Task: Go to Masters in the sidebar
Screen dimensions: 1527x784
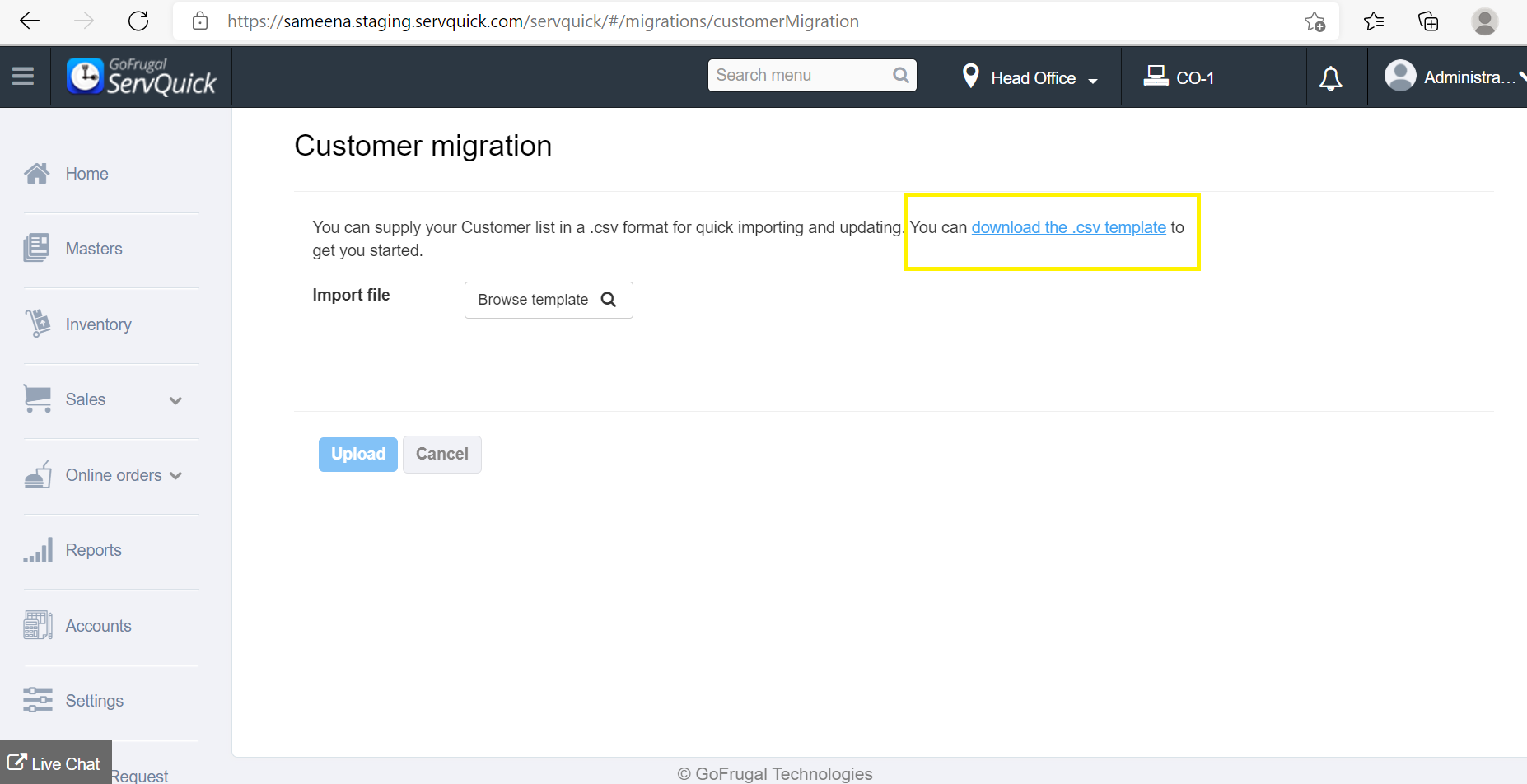Action: (x=93, y=249)
